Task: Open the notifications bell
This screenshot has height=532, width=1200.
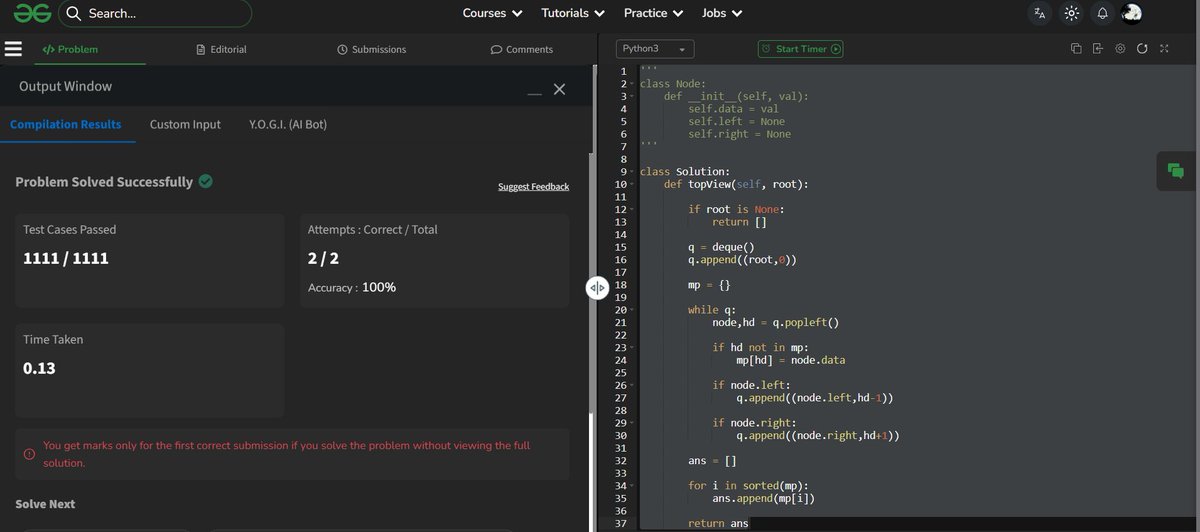Action: (x=1102, y=14)
